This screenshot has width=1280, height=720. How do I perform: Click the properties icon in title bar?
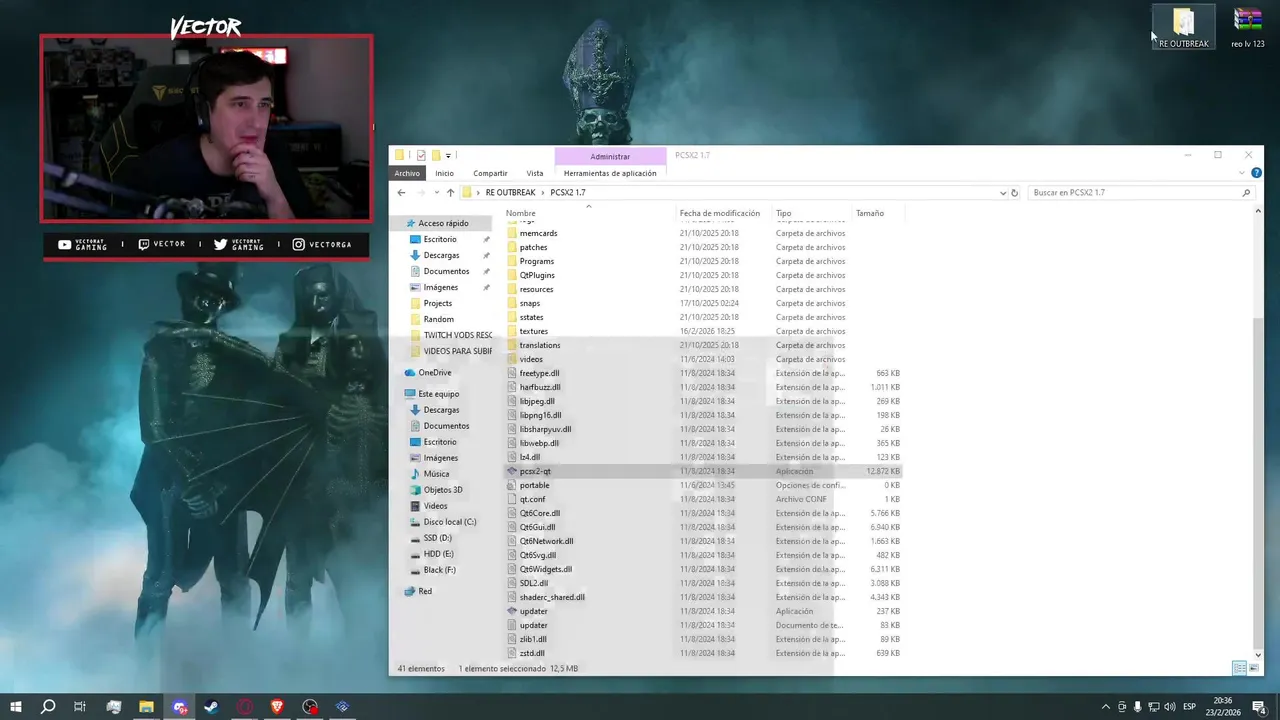421,155
